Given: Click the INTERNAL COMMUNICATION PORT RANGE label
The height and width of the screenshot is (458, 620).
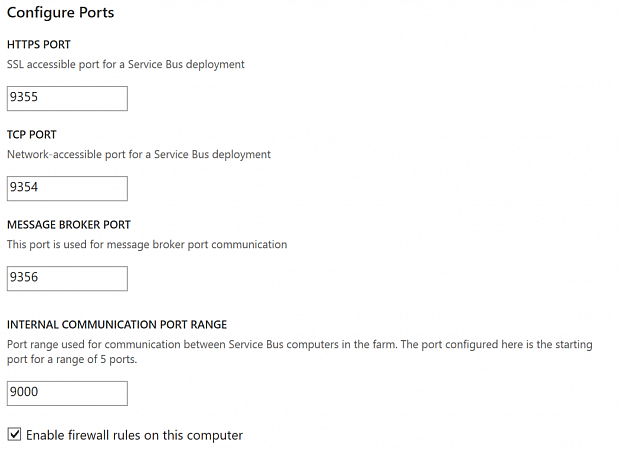Looking at the screenshot, I should tap(117, 325).
